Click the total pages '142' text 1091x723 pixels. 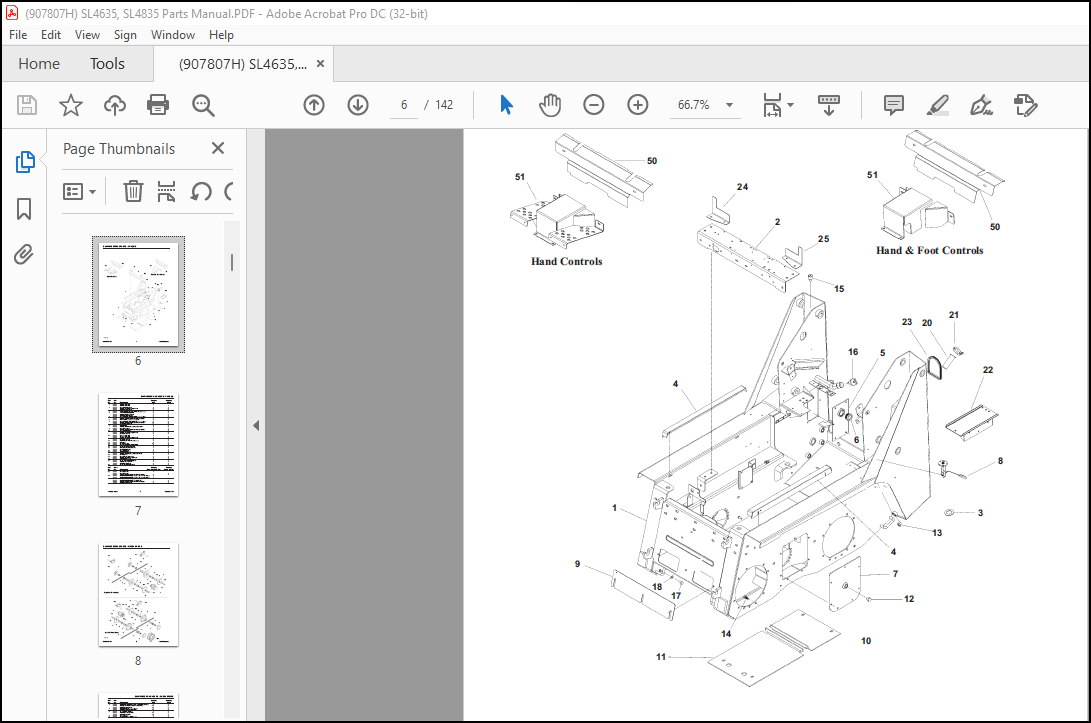coord(444,105)
